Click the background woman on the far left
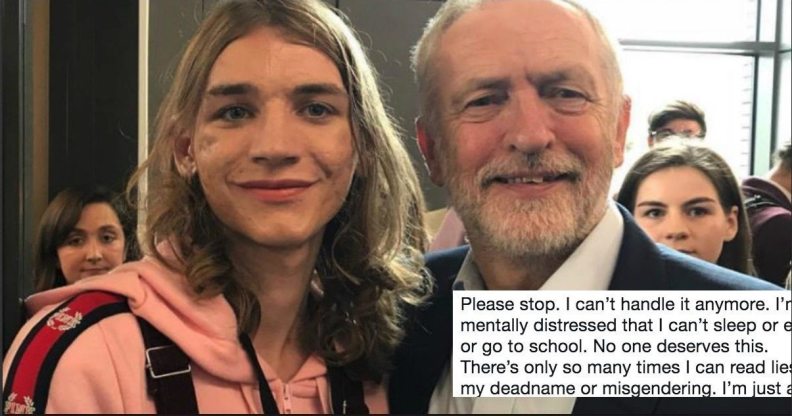This screenshot has height=416, width=792. [x=81, y=237]
